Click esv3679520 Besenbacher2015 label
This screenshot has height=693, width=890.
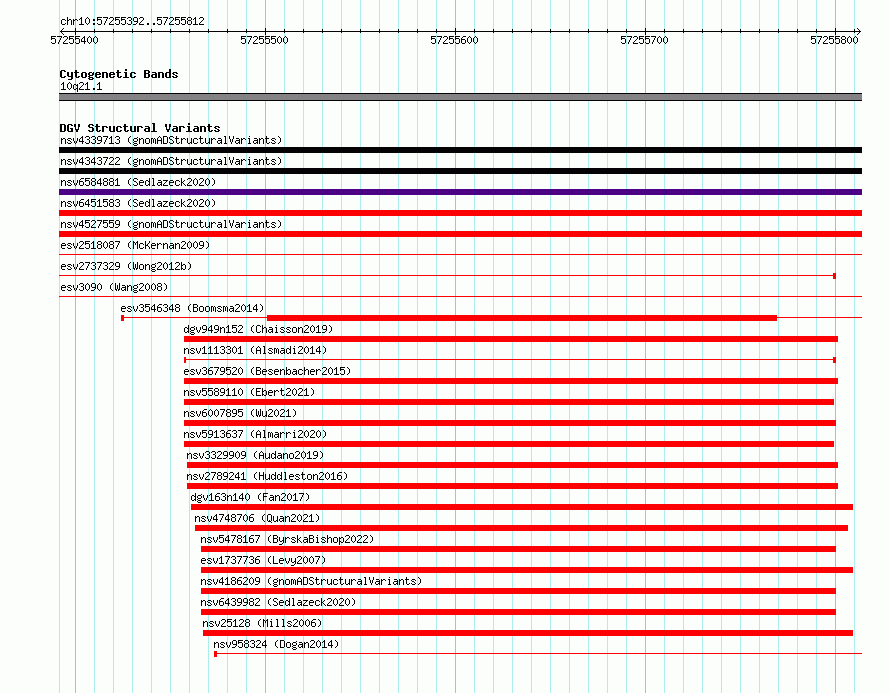pos(267,371)
